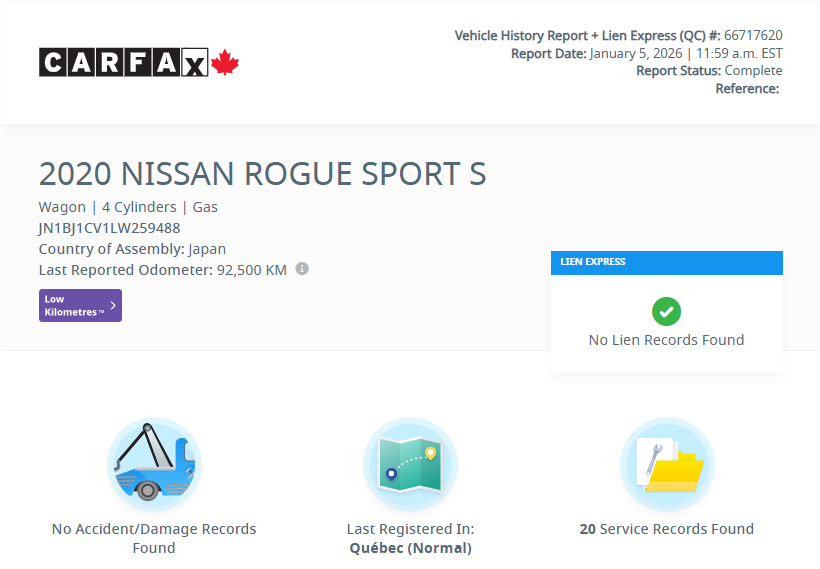Select the LIEN EXPRESS blue header
Viewport: 820px width, 569px height.
click(x=666, y=262)
